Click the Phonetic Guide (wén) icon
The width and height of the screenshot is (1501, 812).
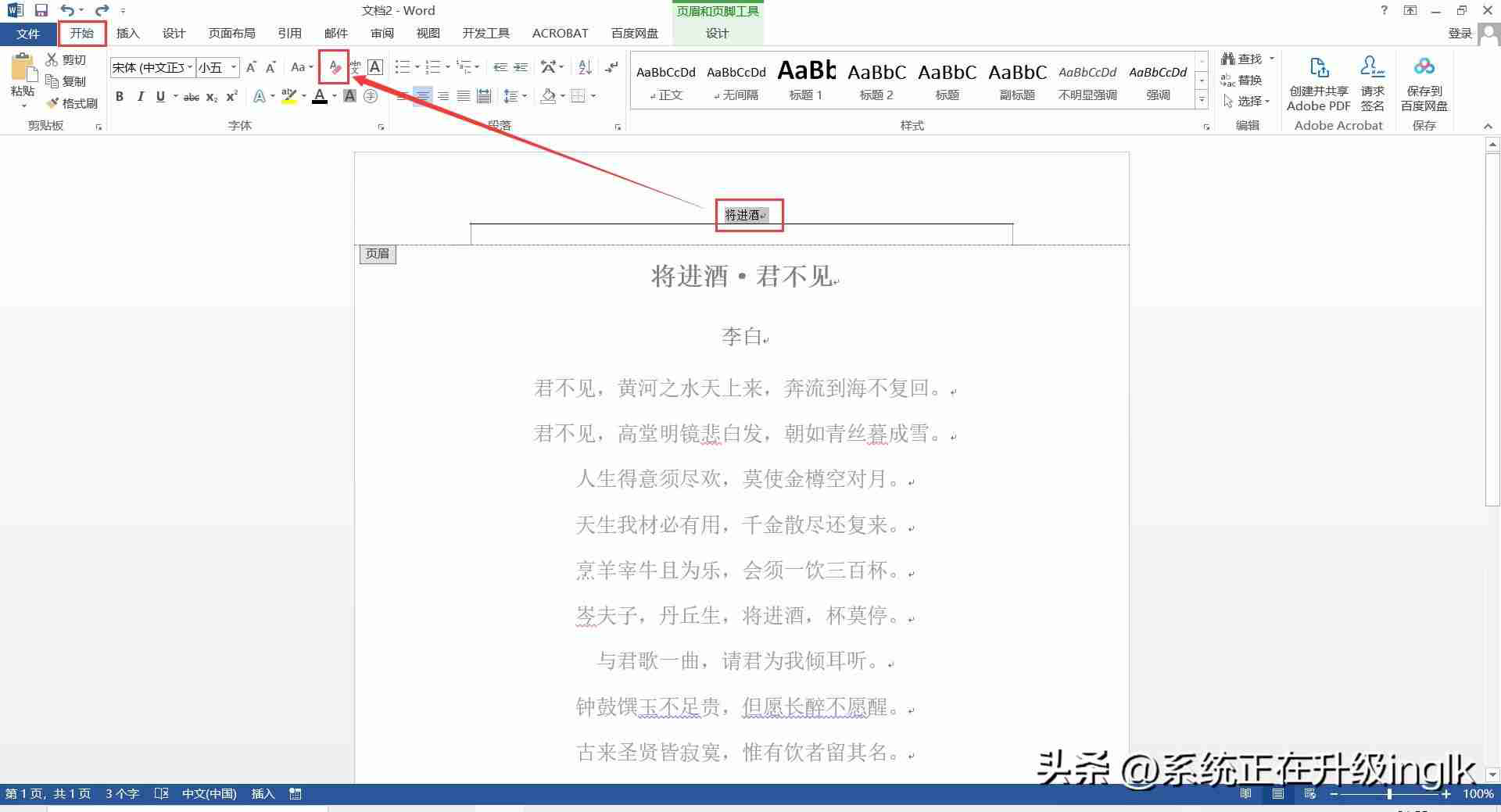click(356, 67)
